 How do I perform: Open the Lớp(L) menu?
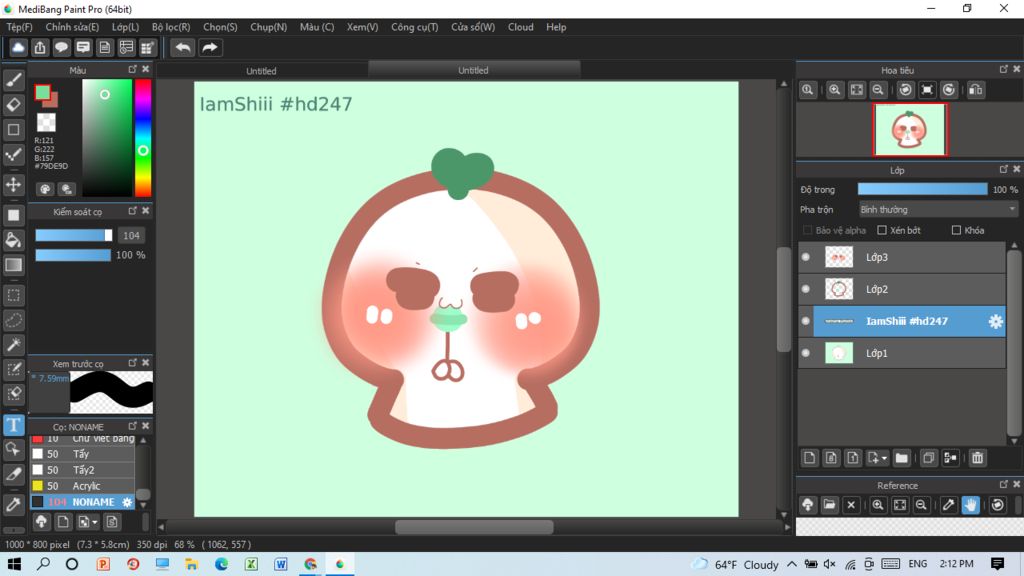click(125, 27)
